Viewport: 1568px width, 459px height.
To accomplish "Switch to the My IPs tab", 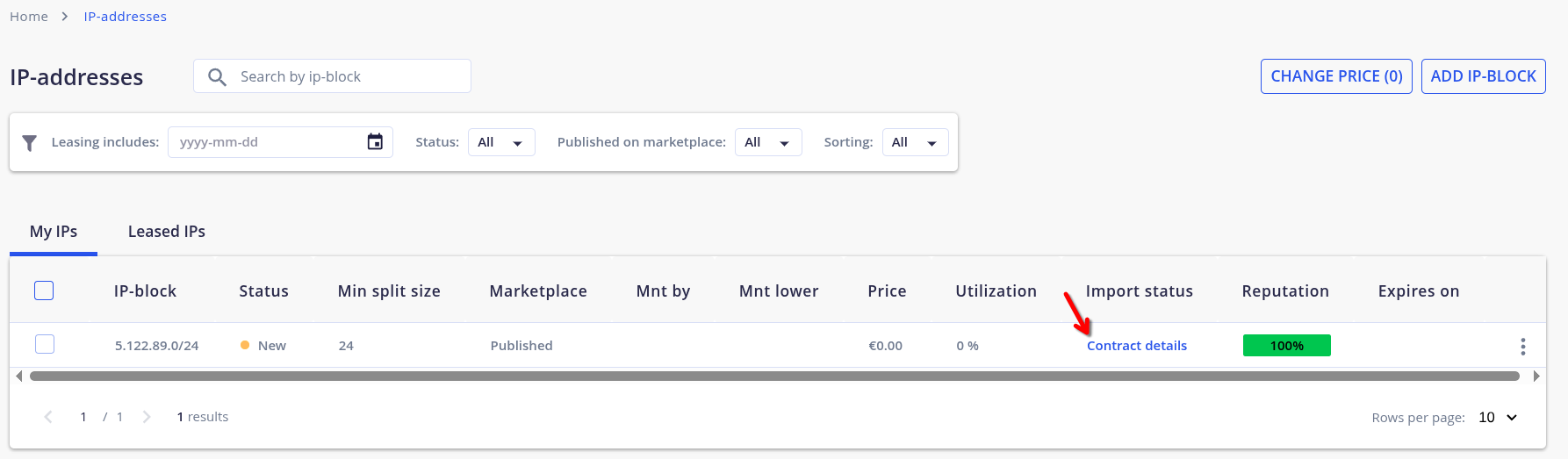I will [x=54, y=232].
